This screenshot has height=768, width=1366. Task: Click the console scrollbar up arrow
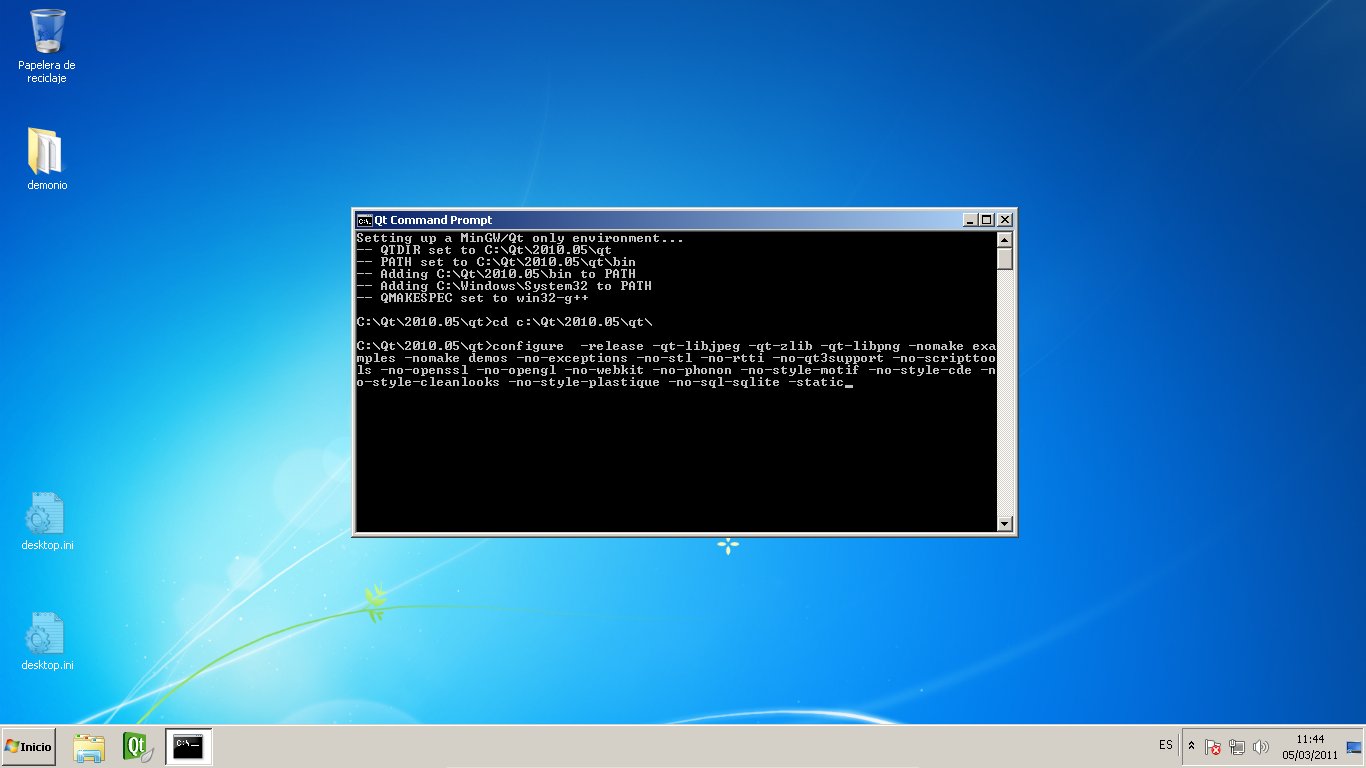point(1005,240)
